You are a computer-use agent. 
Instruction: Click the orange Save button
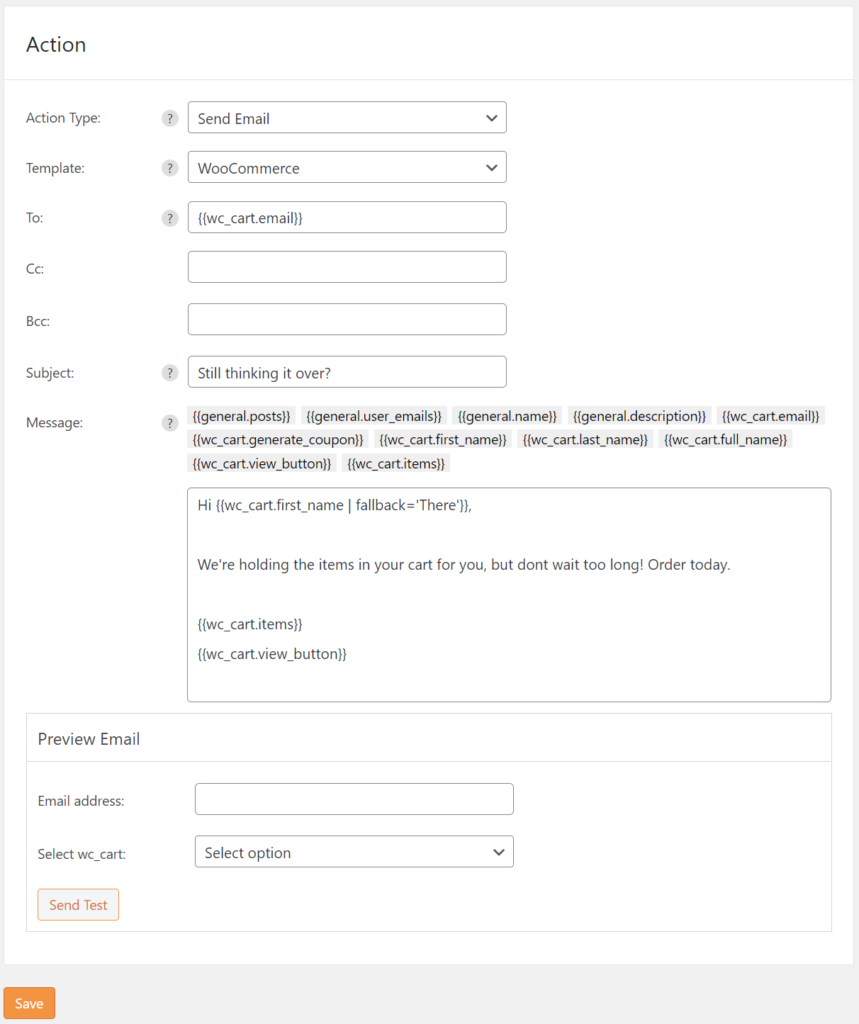point(29,1003)
